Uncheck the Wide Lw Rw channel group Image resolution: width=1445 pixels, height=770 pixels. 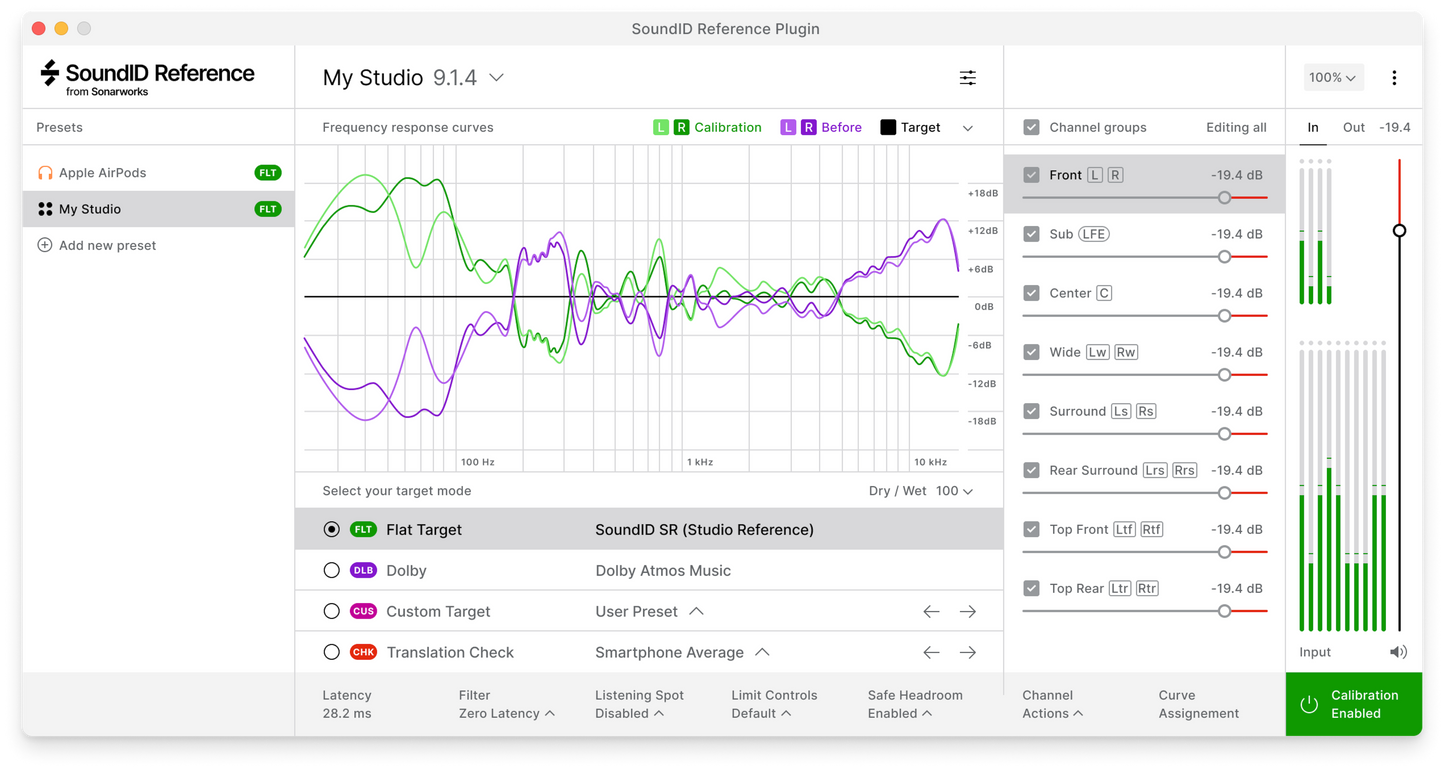[x=1031, y=352]
